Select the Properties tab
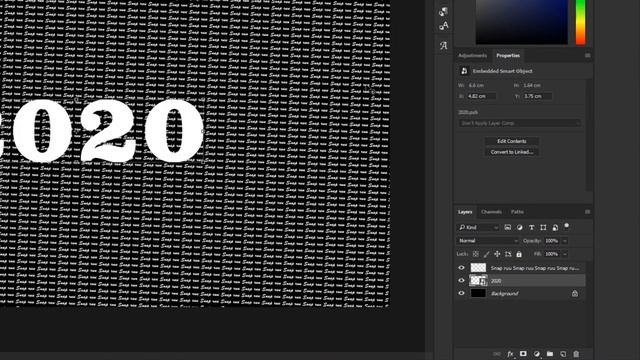Image resolution: width=640 pixels, height=360 pixels. coord(508,56)
